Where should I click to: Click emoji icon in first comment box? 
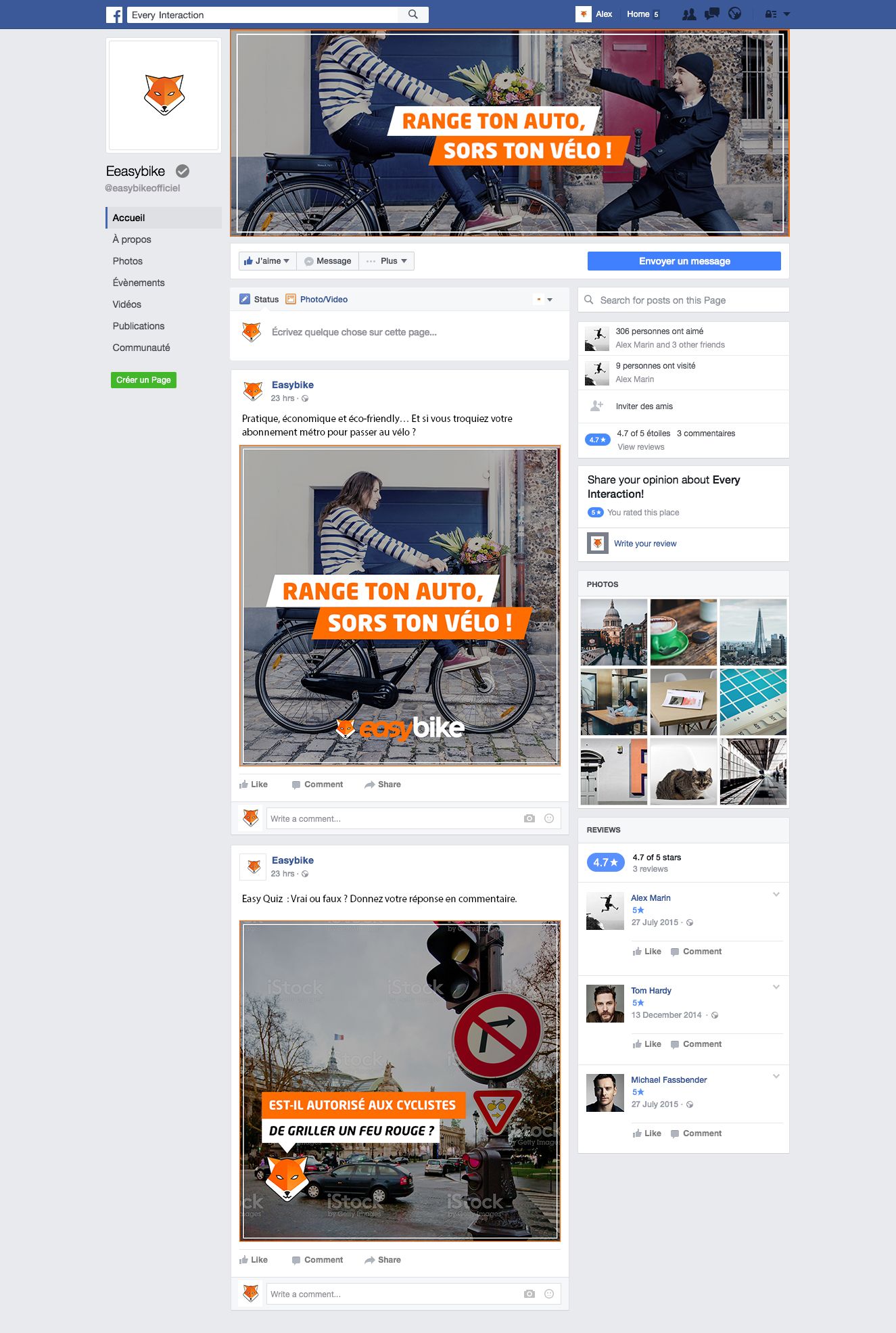pos(549,818)
